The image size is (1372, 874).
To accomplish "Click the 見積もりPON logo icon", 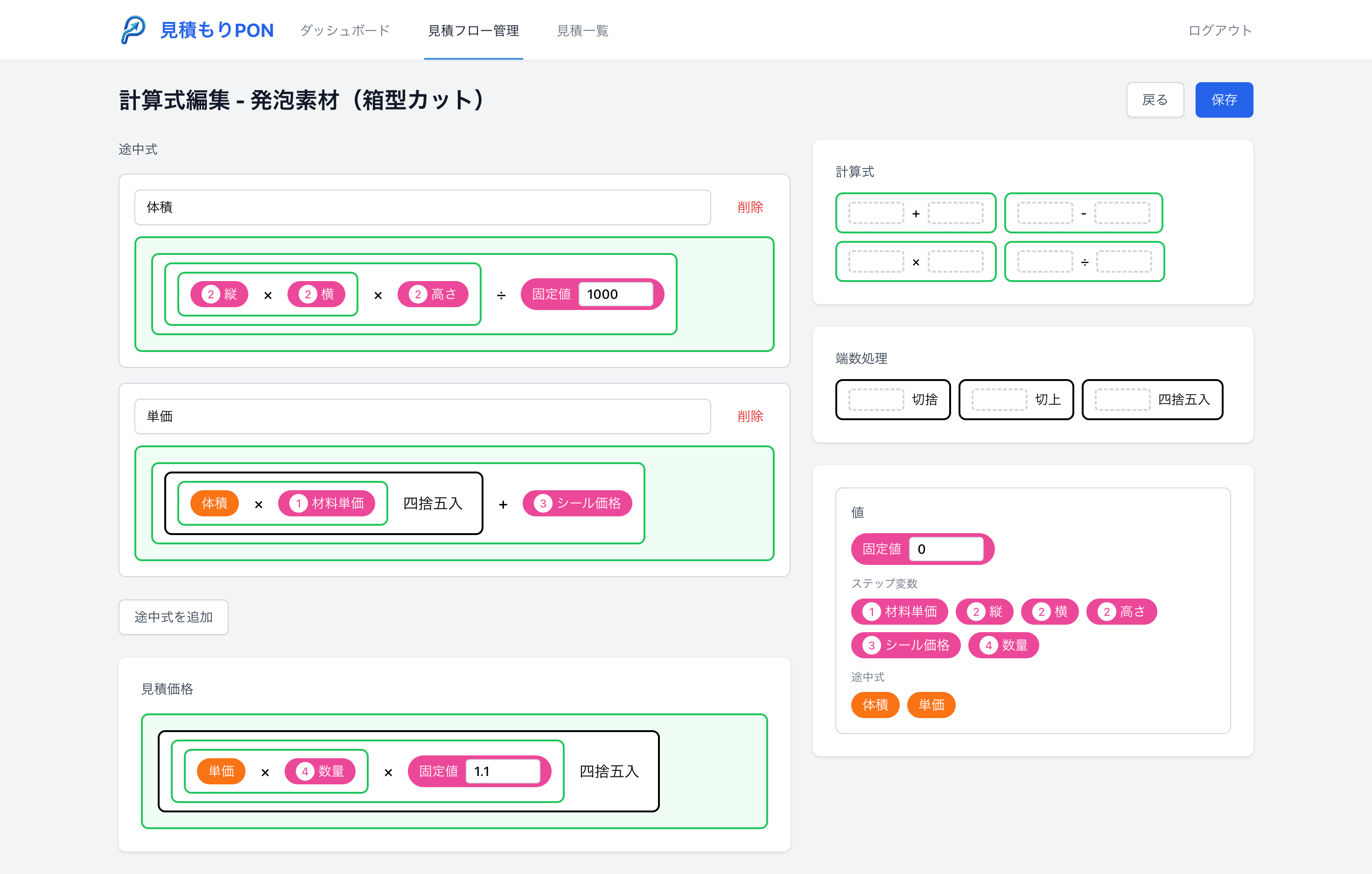I will 133,29.
